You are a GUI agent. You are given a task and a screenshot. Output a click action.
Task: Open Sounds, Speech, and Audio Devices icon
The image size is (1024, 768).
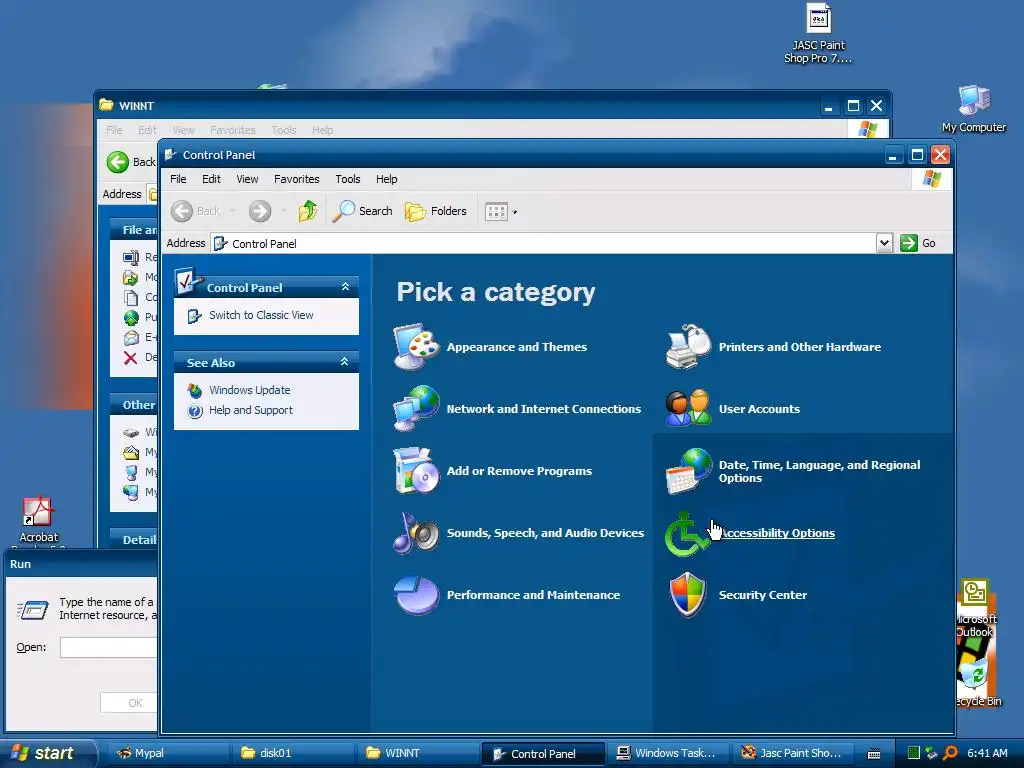(416, 533)
